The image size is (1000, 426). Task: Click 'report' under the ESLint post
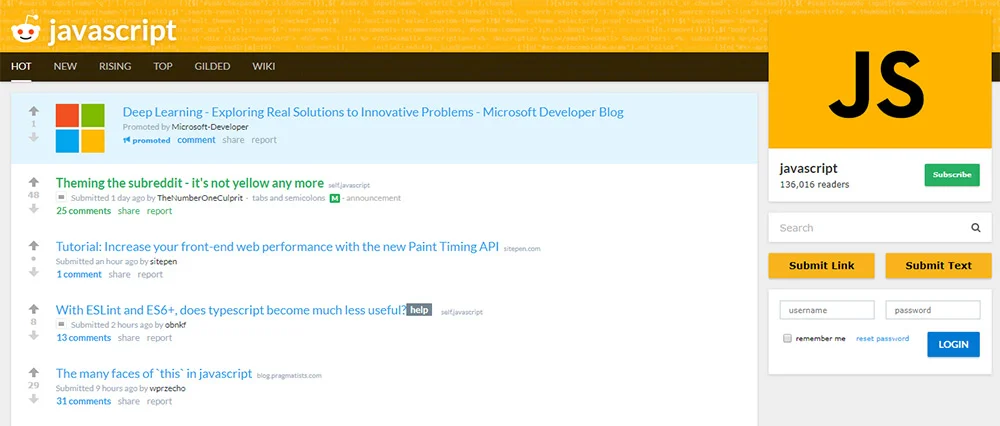(159, 338)
